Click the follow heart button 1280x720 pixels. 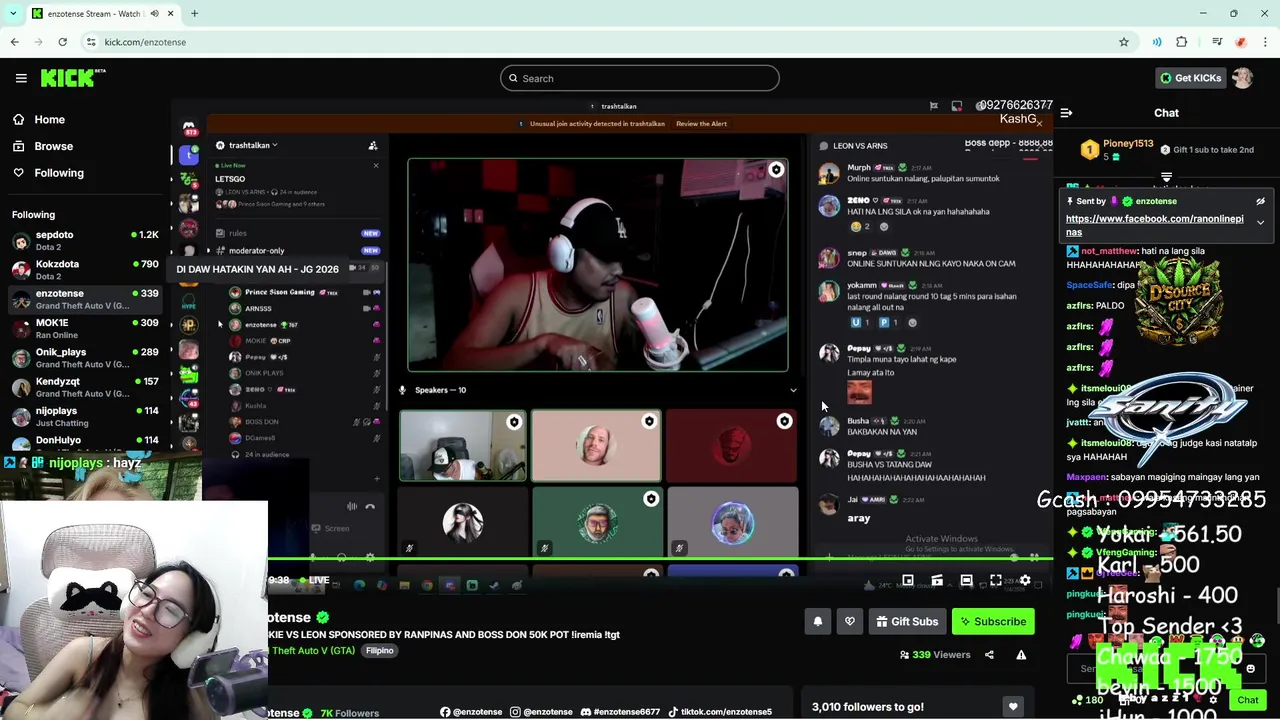coord(850,622)
